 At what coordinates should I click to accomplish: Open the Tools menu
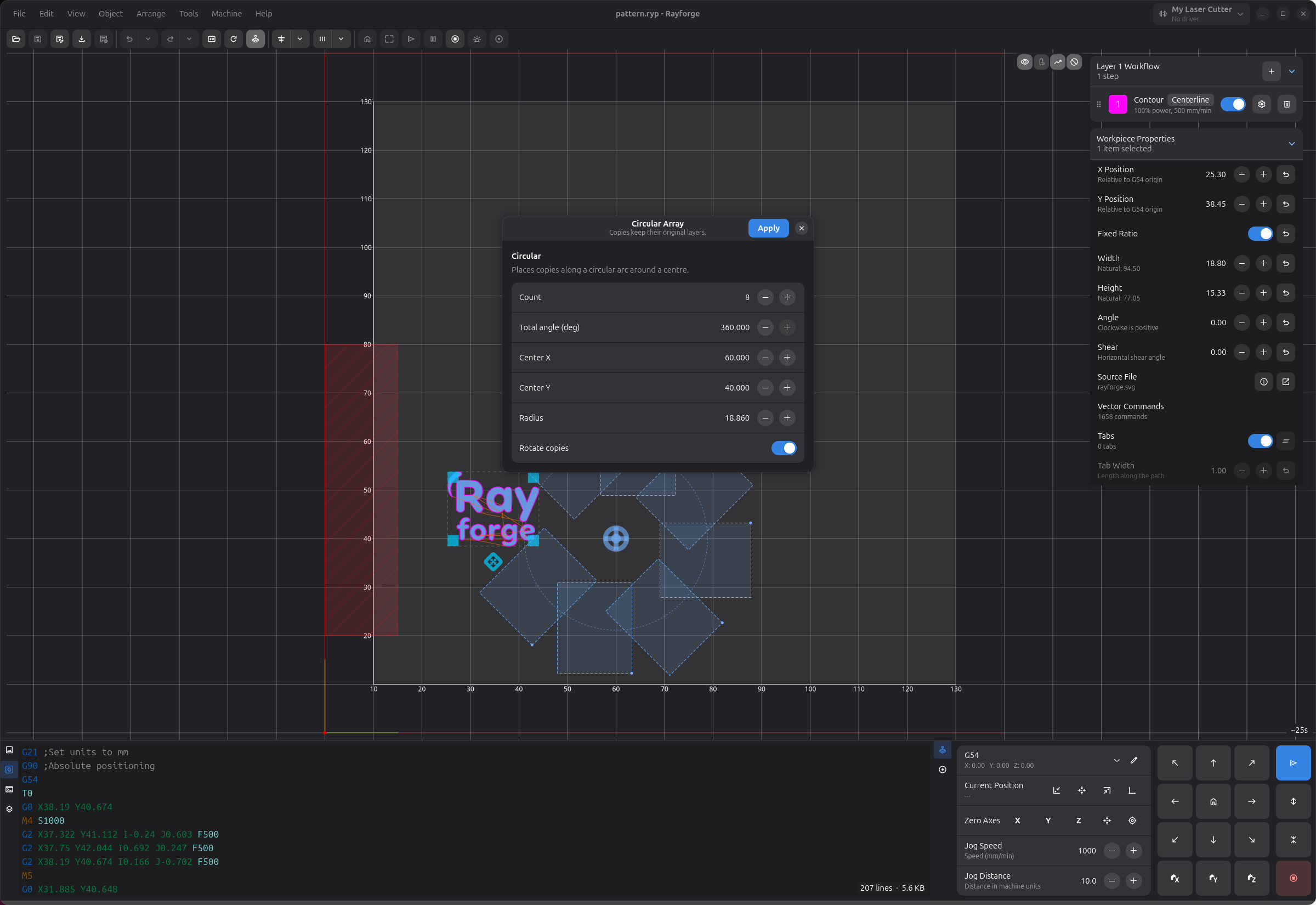189,14
